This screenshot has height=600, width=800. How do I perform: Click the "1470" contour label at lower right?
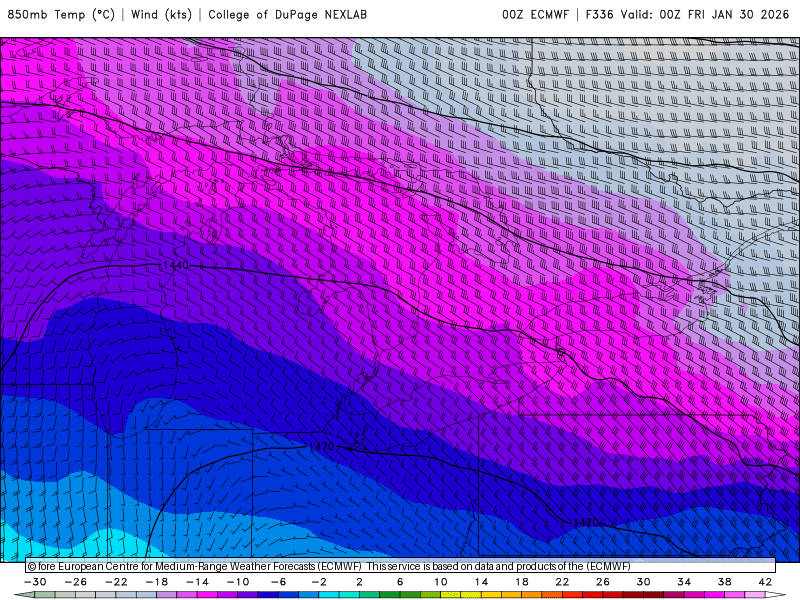586,522
